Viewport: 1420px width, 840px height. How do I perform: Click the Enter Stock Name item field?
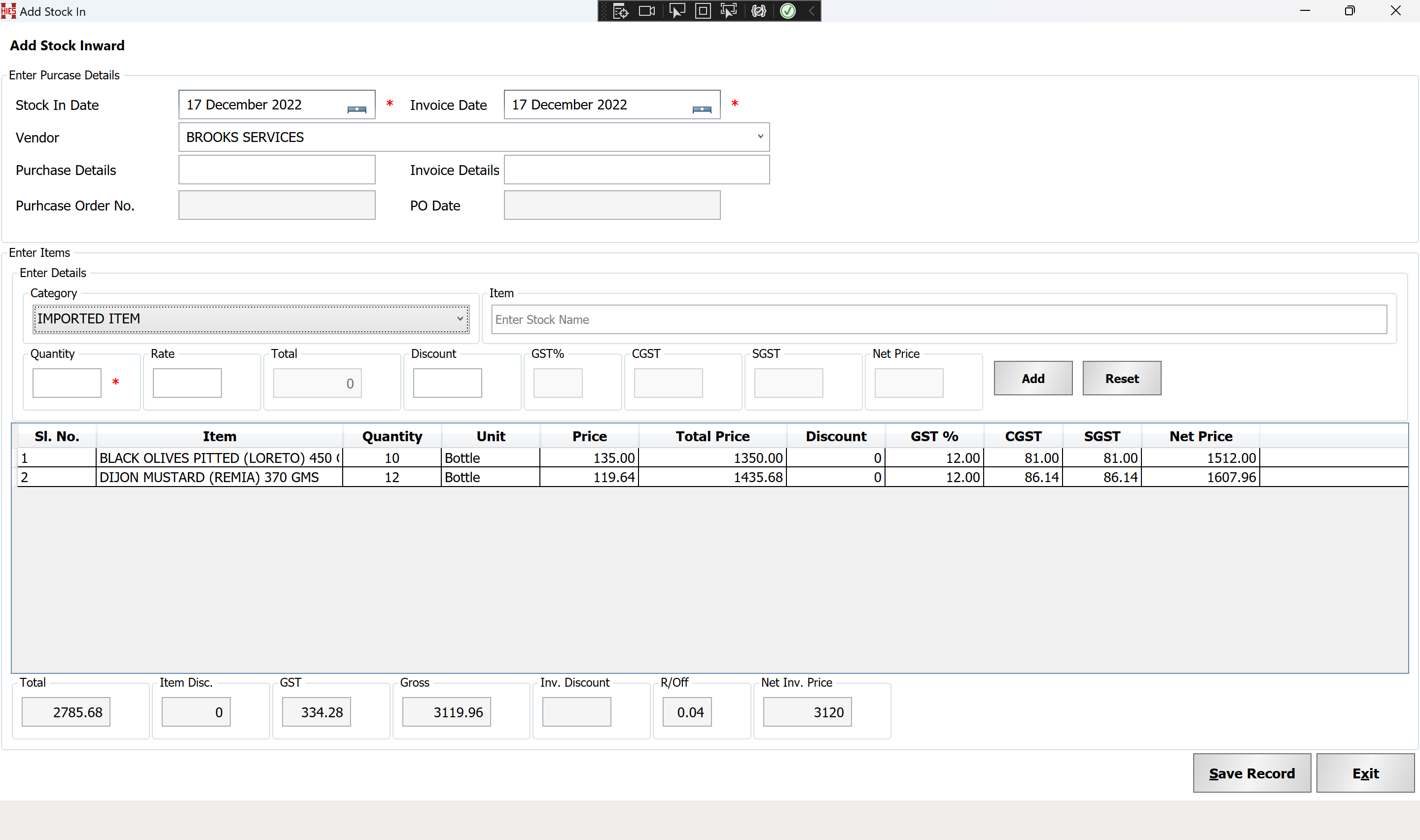coord(939,319)
